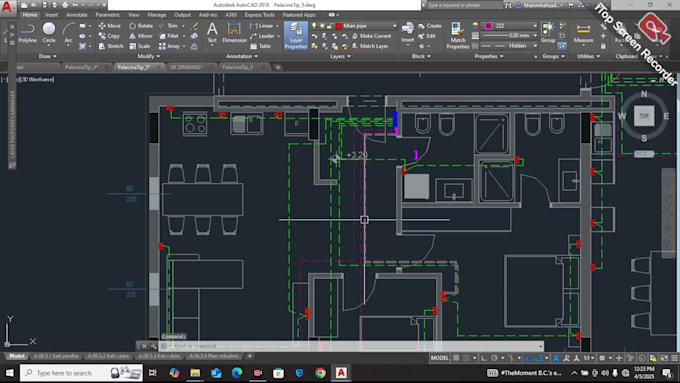Click the Stretch tool

[111, 46]
